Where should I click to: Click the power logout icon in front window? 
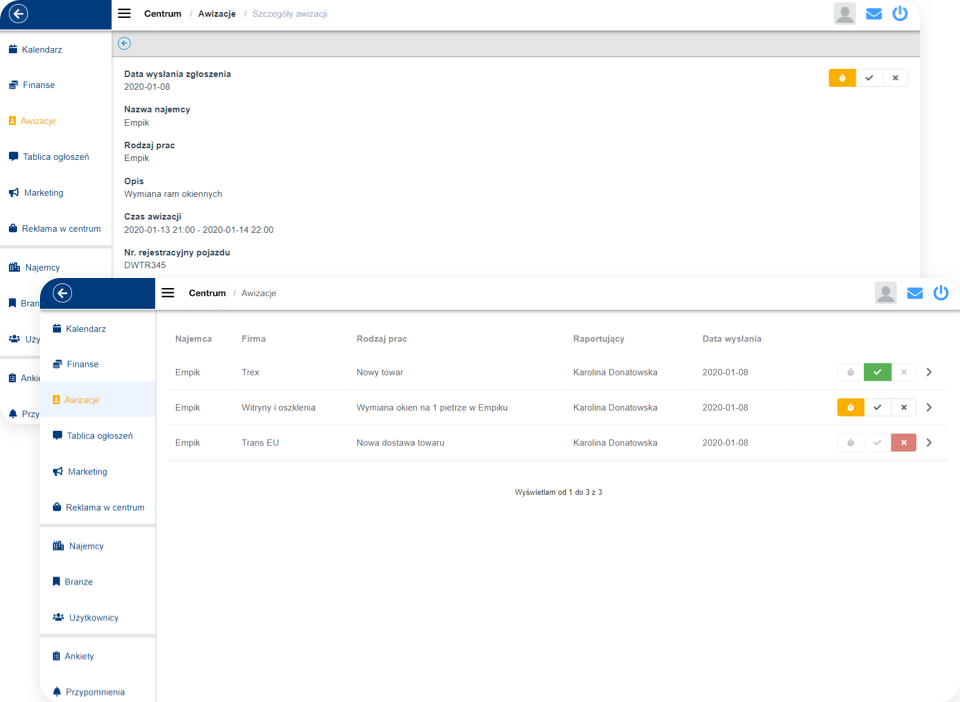click(x=941, y=293)
